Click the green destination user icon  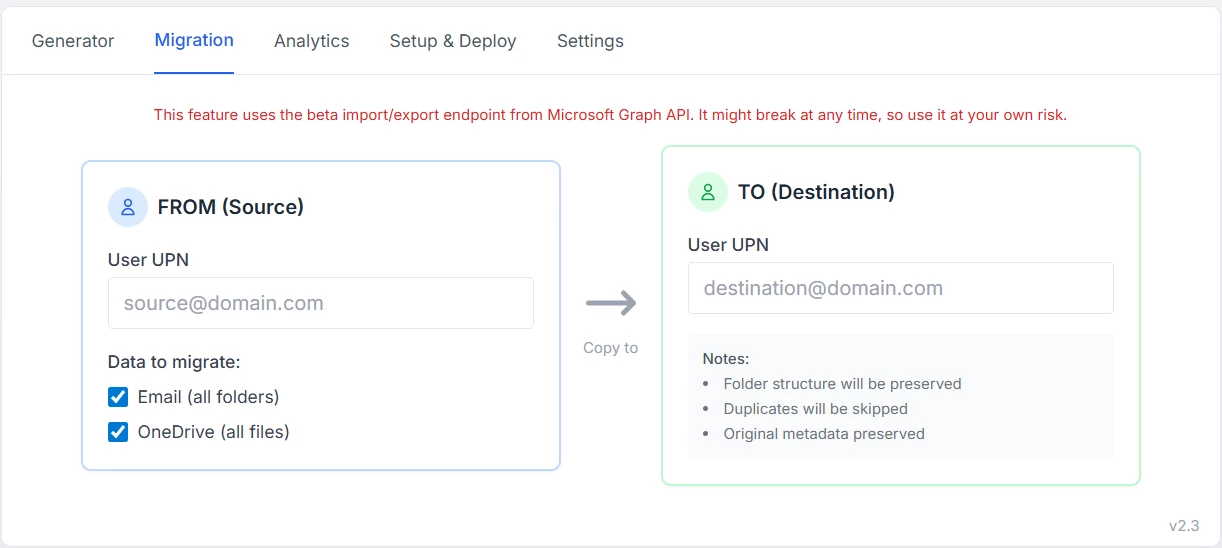tap(708, 192)
